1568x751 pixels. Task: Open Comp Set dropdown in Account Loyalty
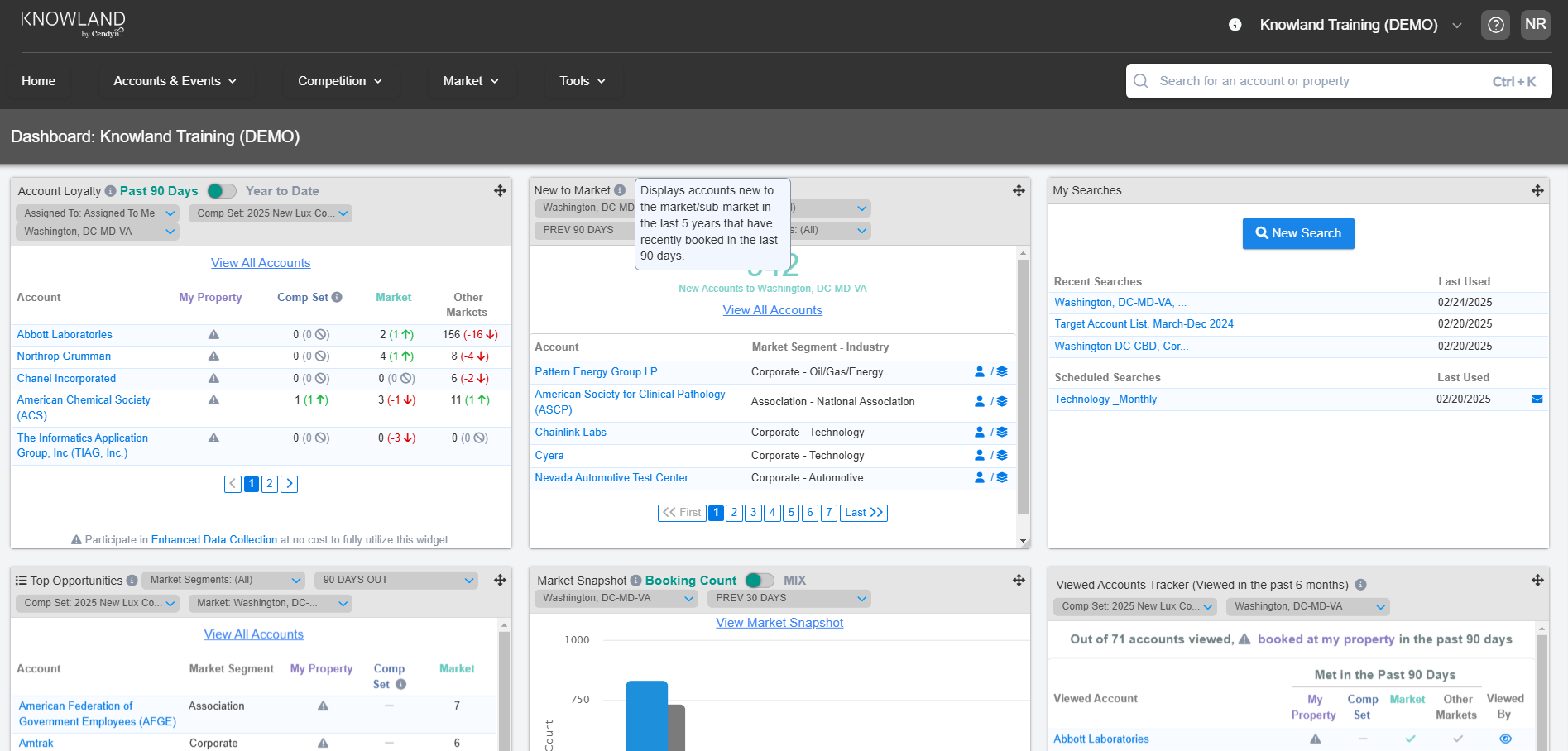271,213
